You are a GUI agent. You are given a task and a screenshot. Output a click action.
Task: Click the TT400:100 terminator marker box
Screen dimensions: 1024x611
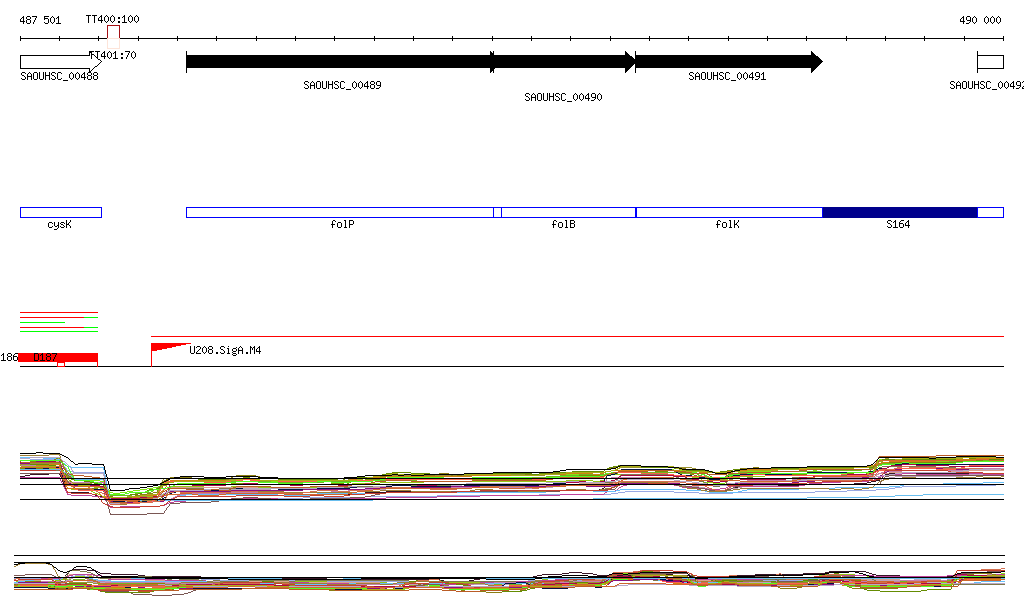coord(113,32)
